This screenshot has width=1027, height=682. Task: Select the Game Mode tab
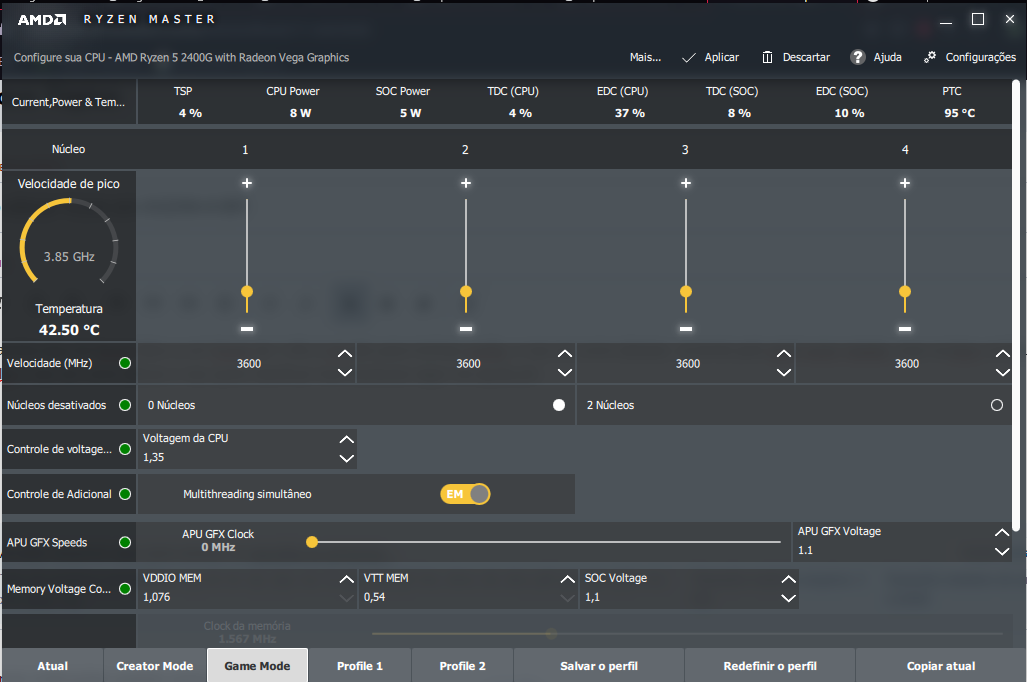pos(257,666)
